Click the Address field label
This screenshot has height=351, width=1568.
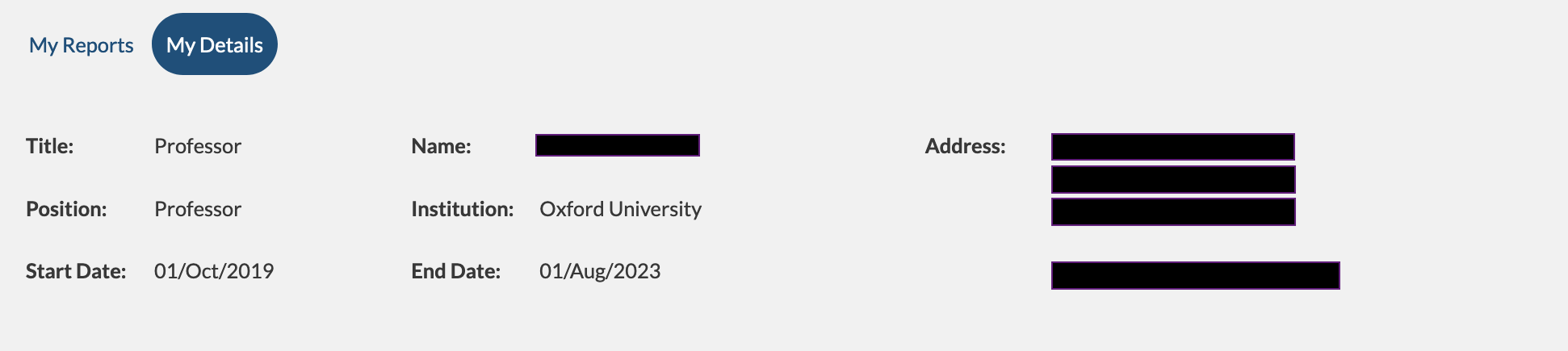pyautogui.click(x=966, y=146)
